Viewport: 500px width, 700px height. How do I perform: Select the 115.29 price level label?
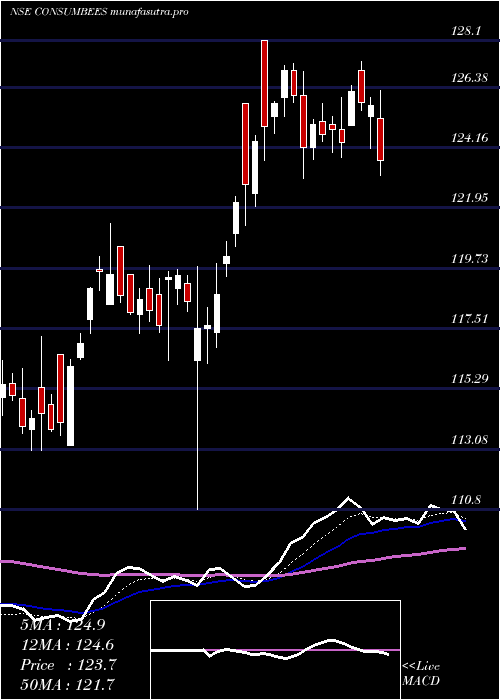click(470, 379)
